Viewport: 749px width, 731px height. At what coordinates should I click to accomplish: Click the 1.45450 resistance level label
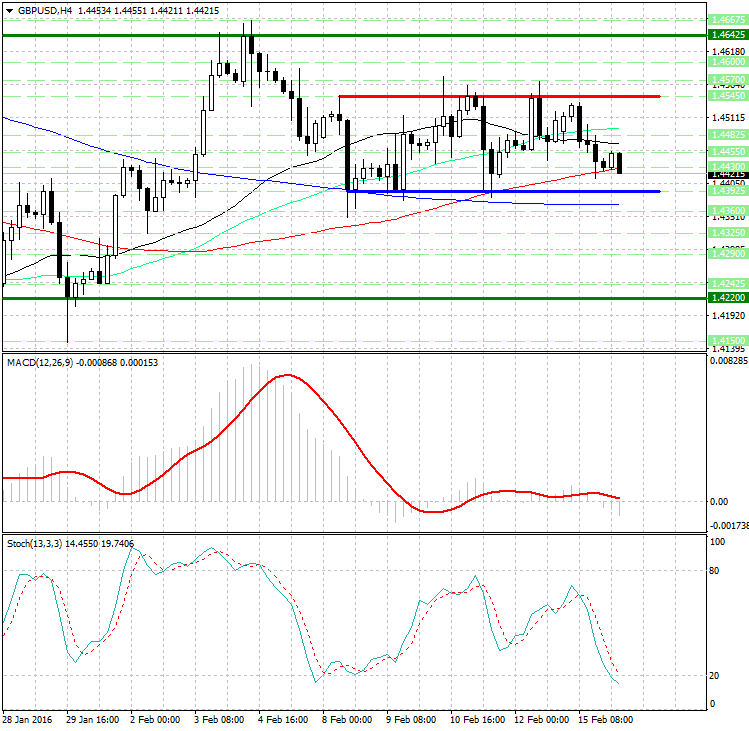(x=728, y=96)
